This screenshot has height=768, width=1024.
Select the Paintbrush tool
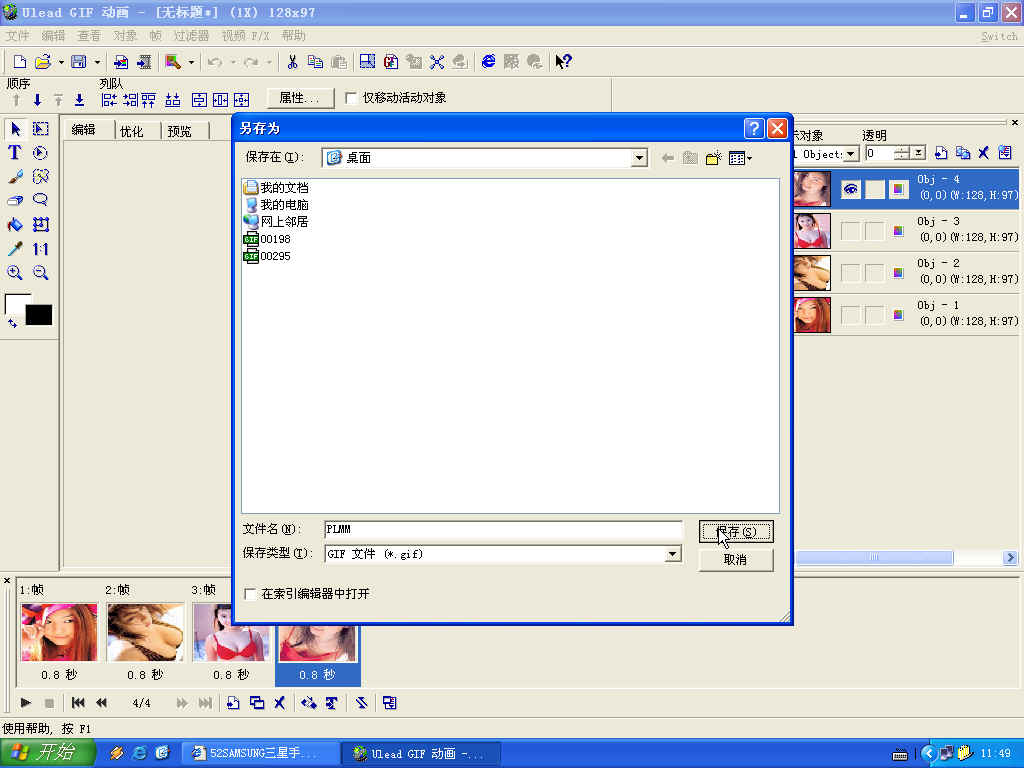point(14,176)
